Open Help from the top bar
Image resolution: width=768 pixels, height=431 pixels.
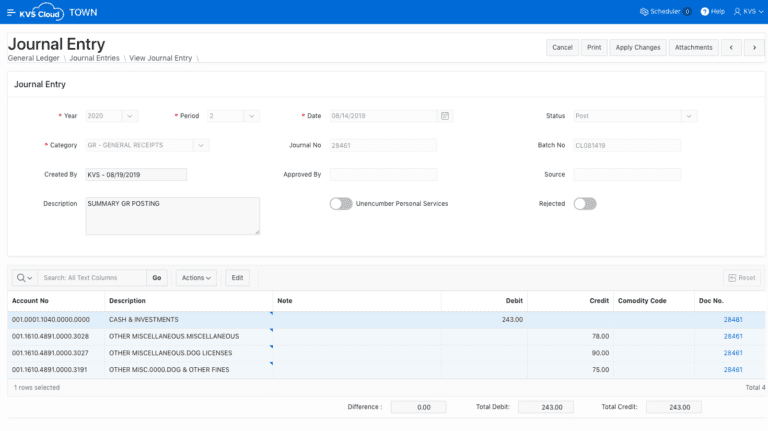pos(713,12)
